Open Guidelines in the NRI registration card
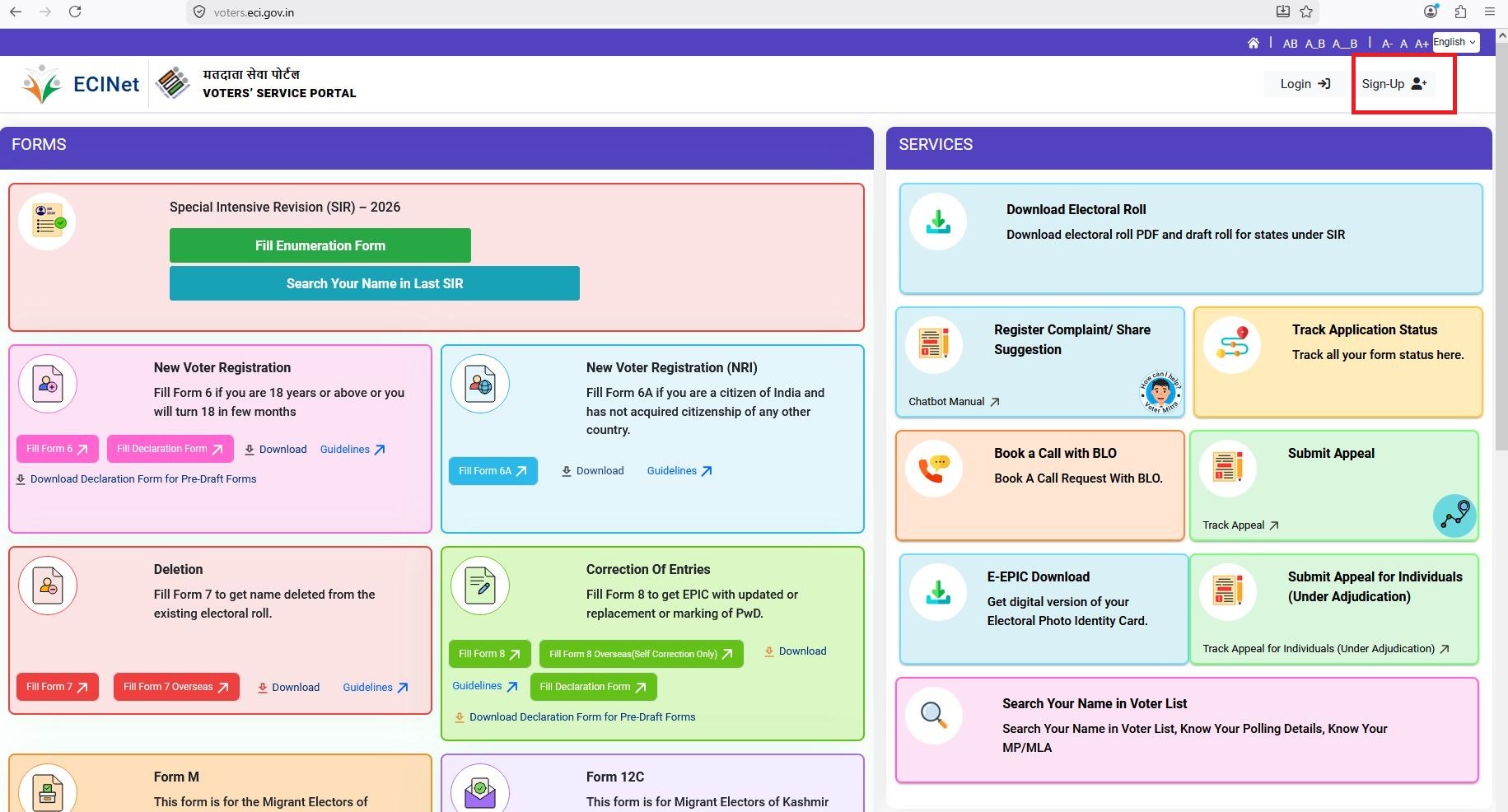1508x812 pixels. (679, 471)
